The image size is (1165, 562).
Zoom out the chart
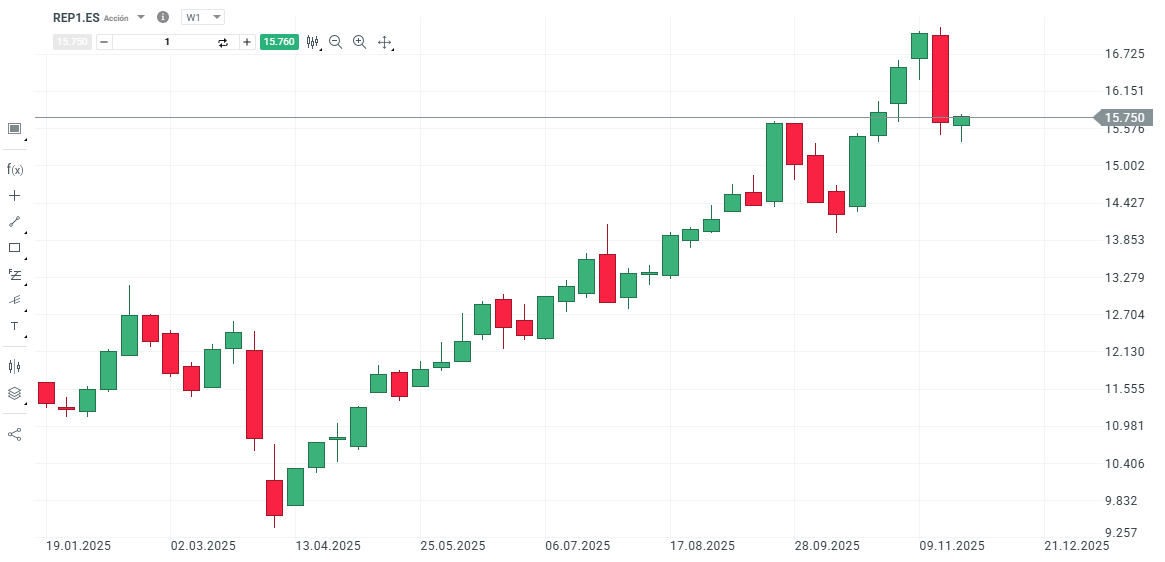click(x=336, y=42)
